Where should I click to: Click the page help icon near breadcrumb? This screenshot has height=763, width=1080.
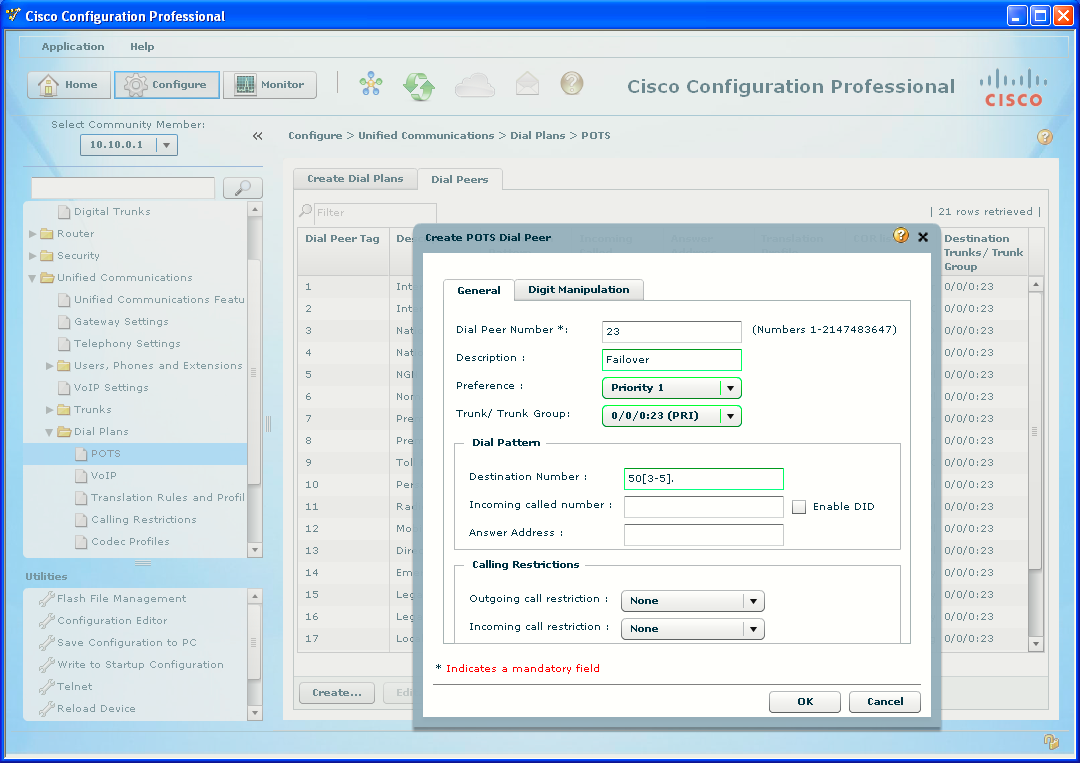pyautogui.click(x=1045, y=136)
